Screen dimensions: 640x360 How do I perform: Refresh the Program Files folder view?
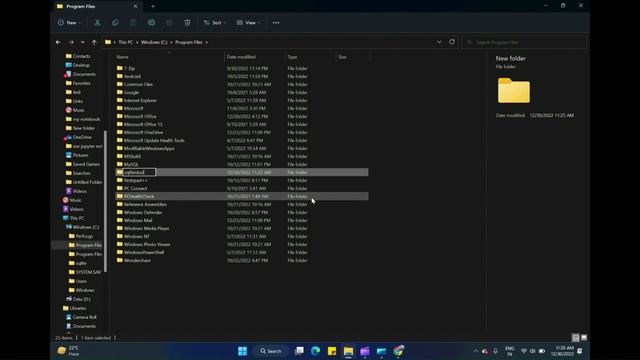click(x=452, y=42)
